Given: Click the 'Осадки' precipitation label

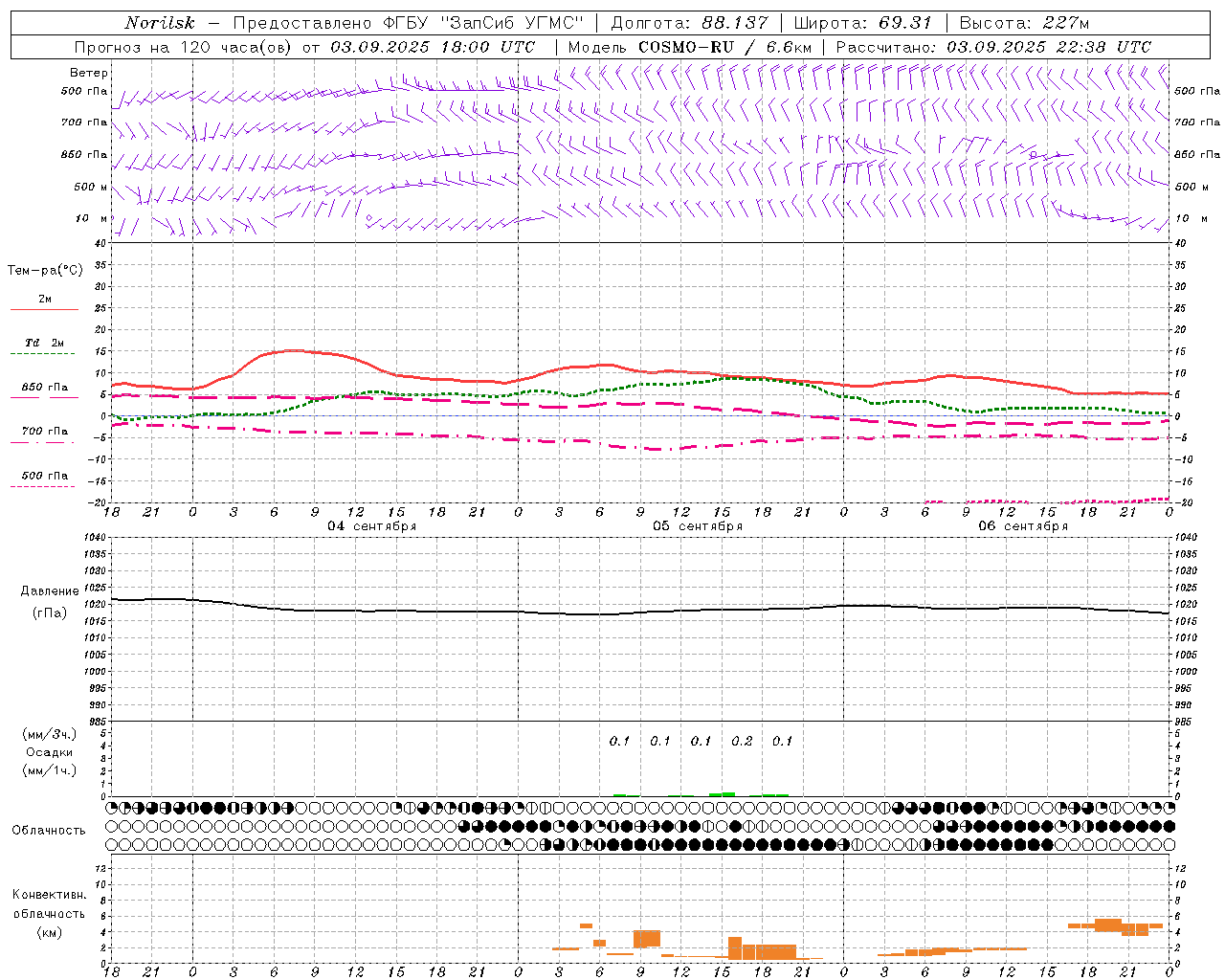Looking at the screenshot, I should [x=50, y=752].
